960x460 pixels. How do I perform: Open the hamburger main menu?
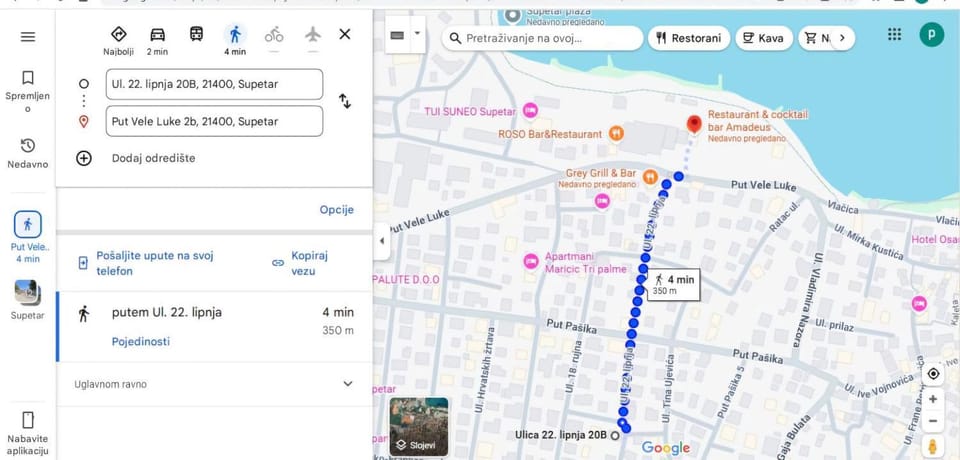point(28,37)
